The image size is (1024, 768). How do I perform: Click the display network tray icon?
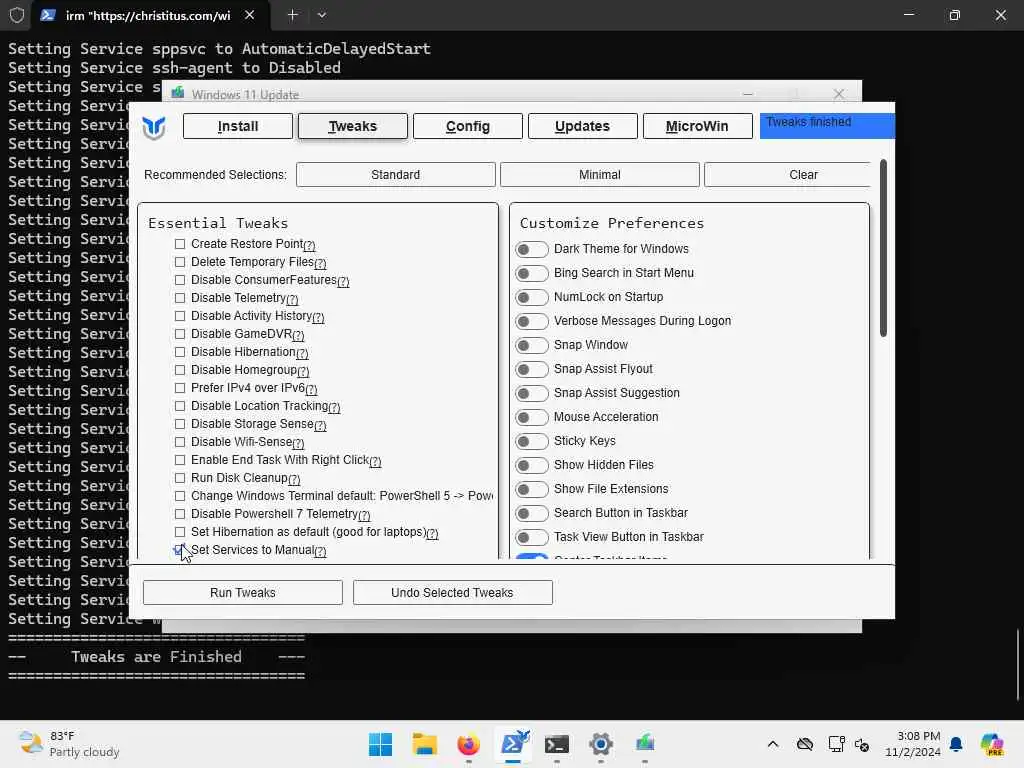[836, 744]
